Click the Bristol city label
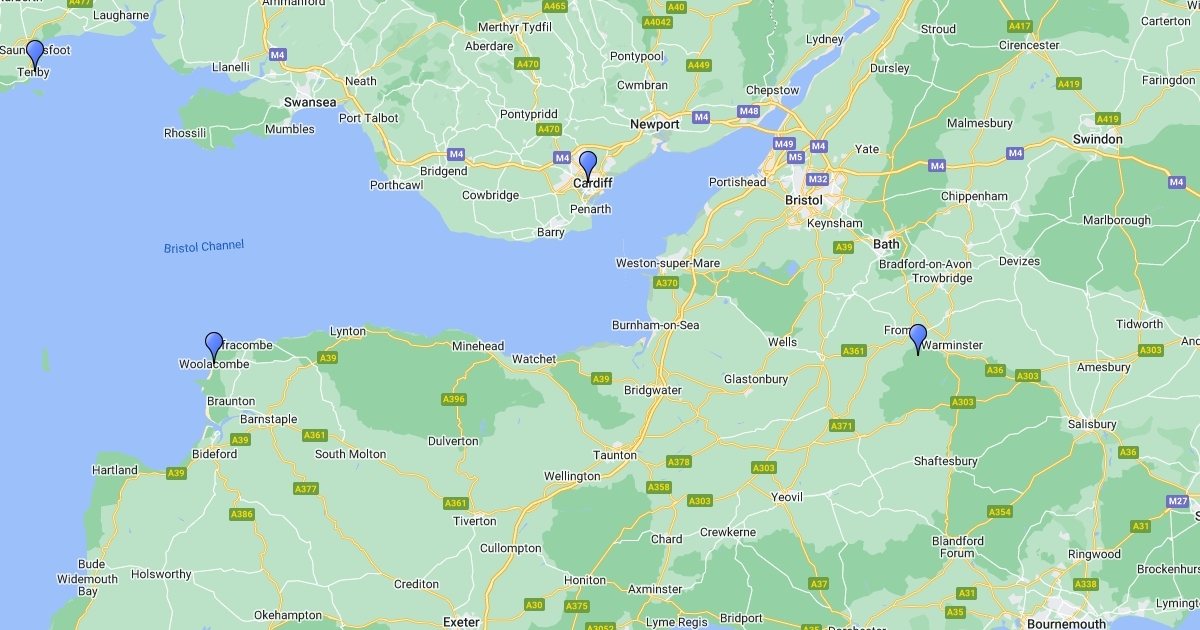 click(804, 200)
